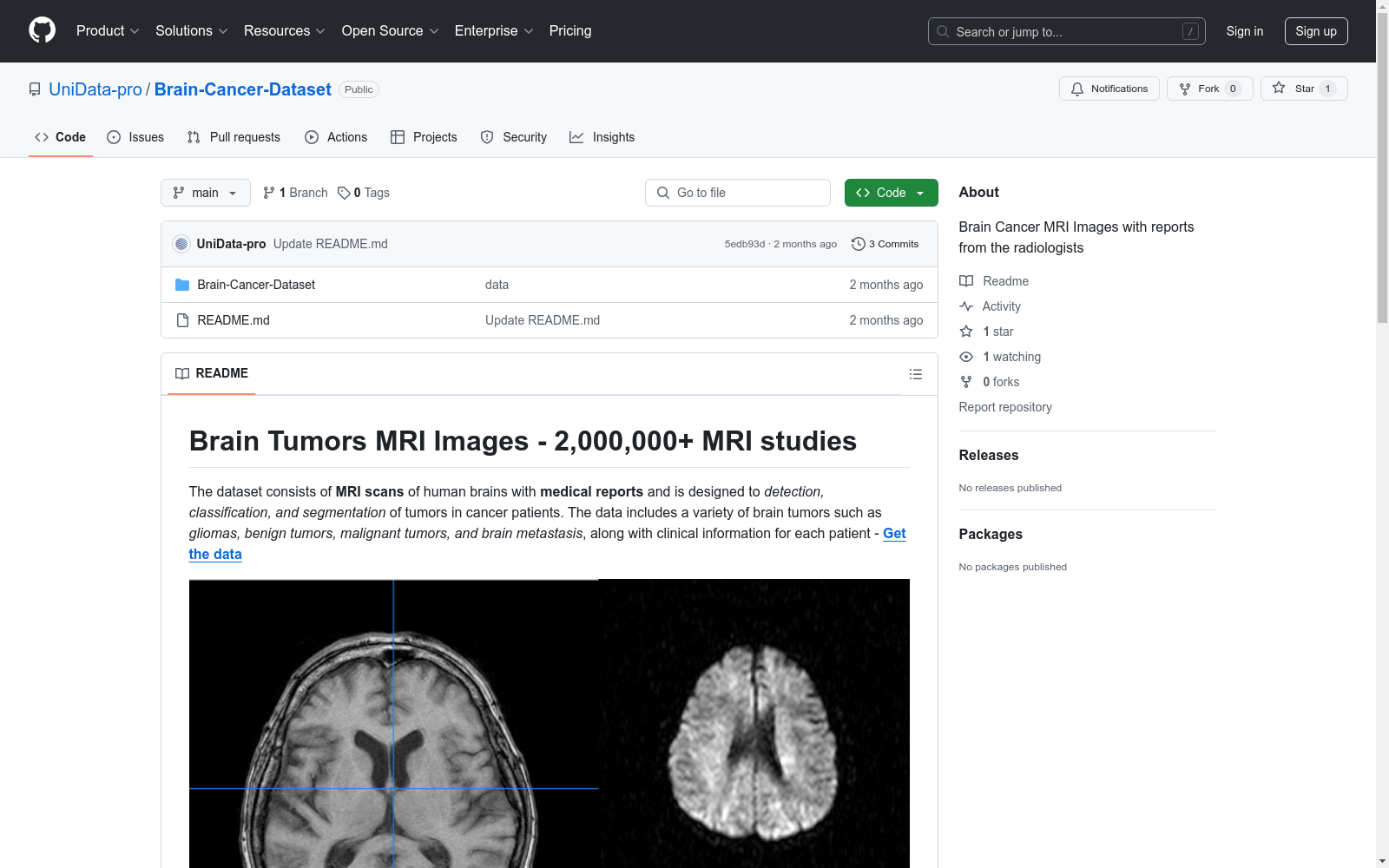This screenshot has width=1389, height=868.
Task: Go to the Pricing page
Action: tap(570, 31)
